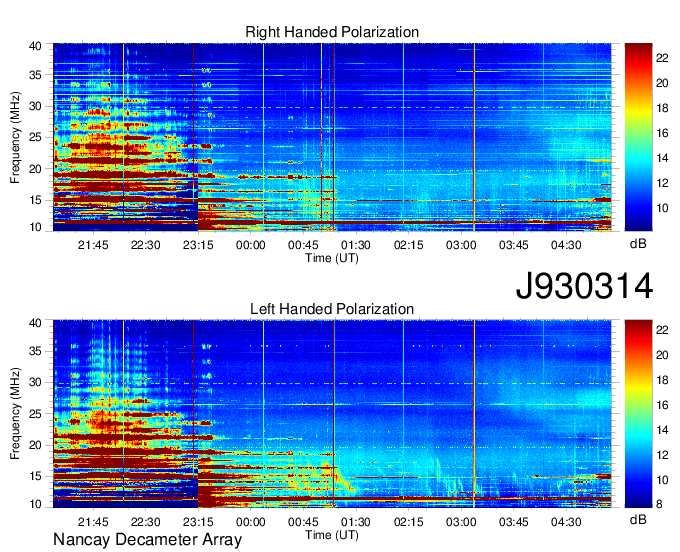Click the "35" frequency tick of upper plot
The height and width of the screenshot is (552, 680).
point(35,75)
